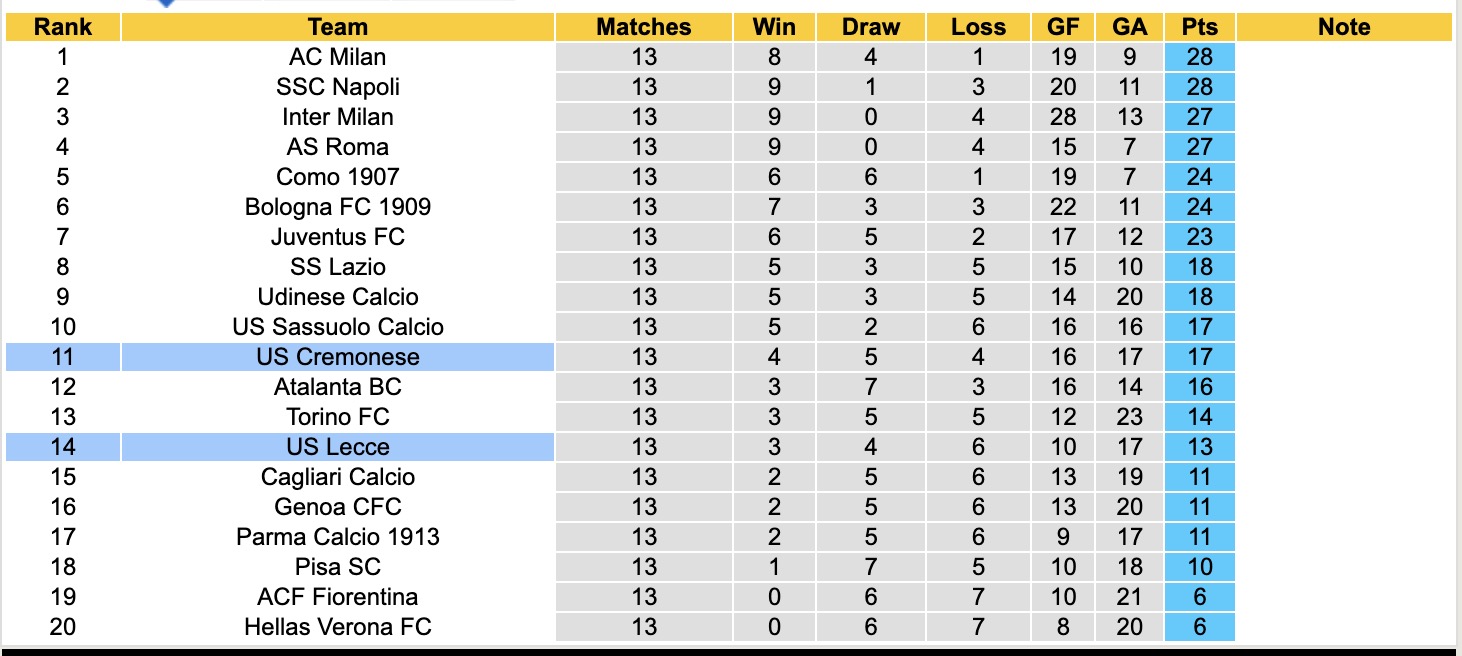Open the Inter Milan team name
1462x656 pixels.
(x=338, y=117)
